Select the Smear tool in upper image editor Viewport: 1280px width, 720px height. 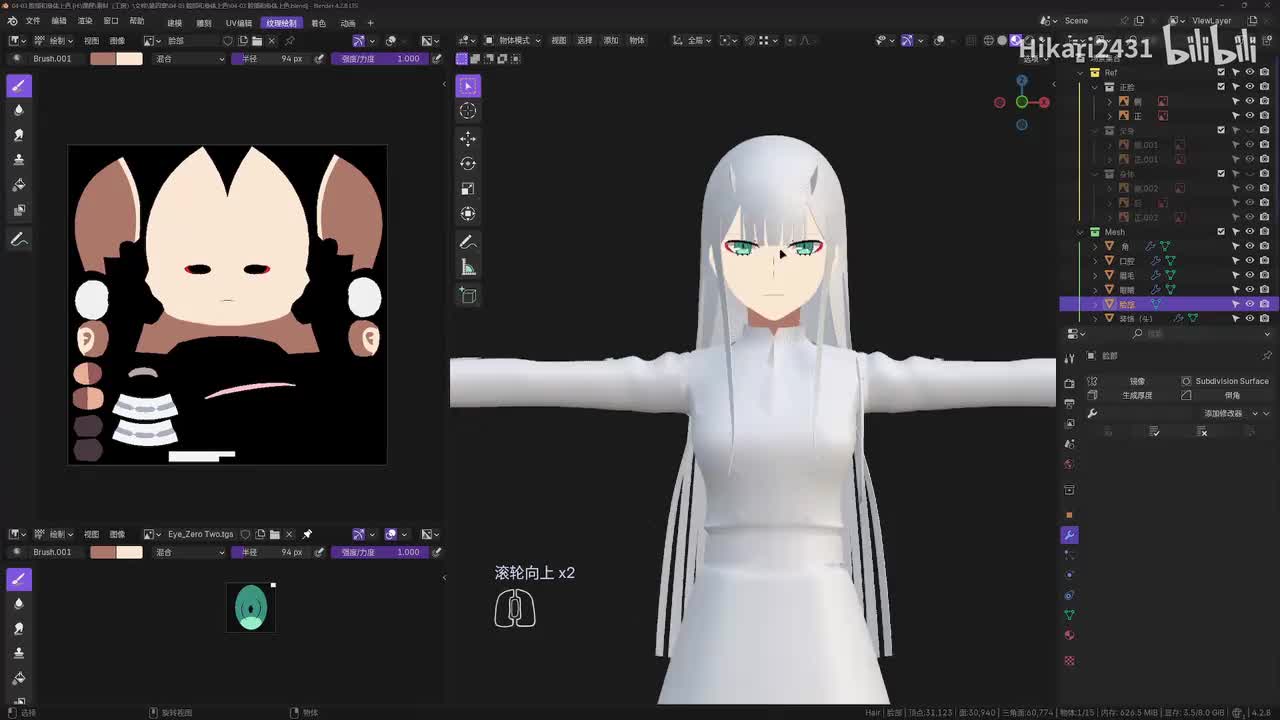(x=18, y=135)
